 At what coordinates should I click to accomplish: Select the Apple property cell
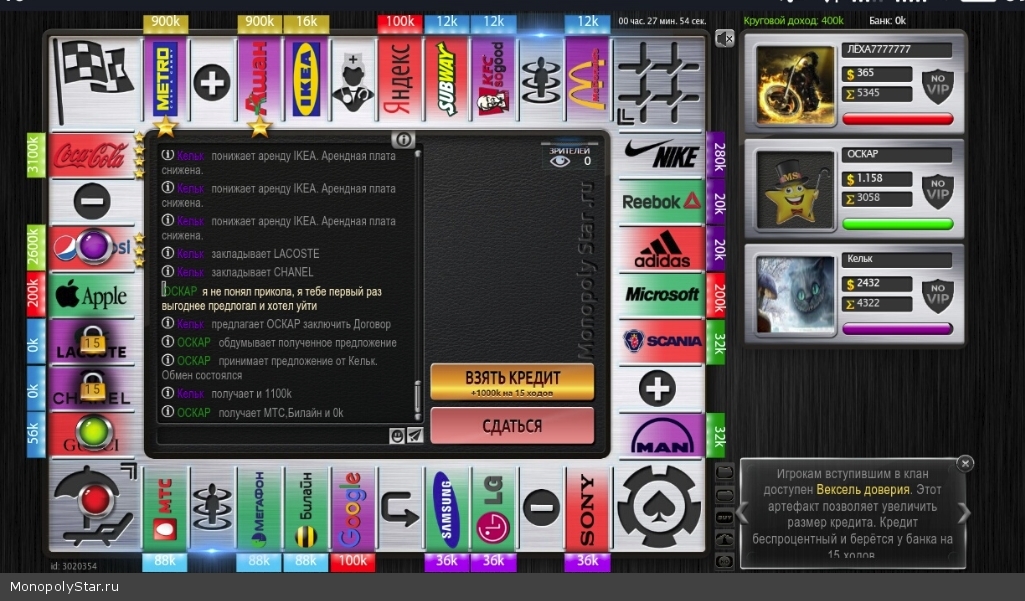click(92, 296)
